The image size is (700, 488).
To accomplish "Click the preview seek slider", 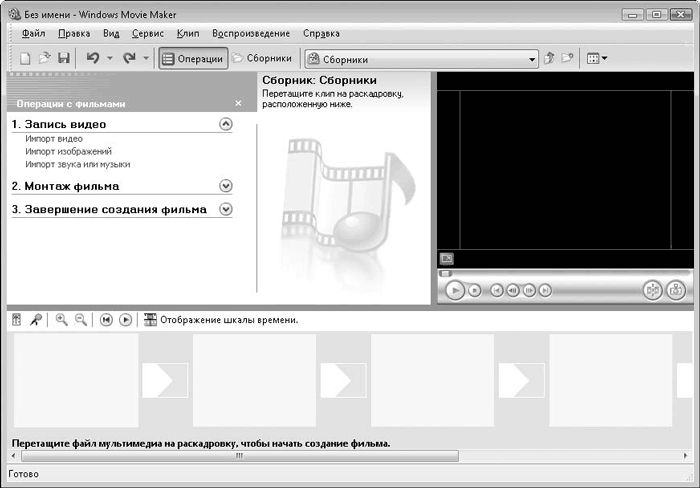I will (x=562, y=273).
